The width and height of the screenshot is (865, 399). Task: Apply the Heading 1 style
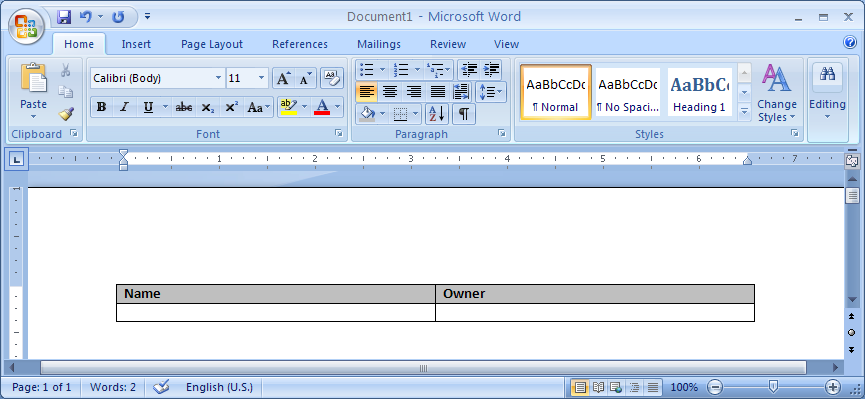coord(700,92)
